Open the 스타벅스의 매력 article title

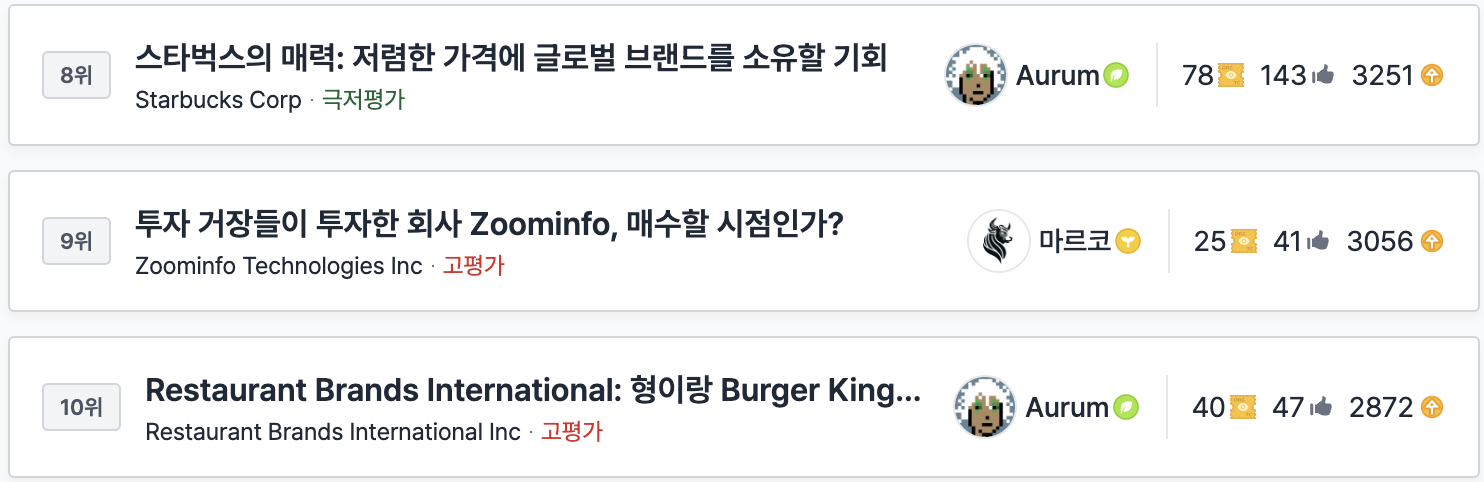coord(510,58)
